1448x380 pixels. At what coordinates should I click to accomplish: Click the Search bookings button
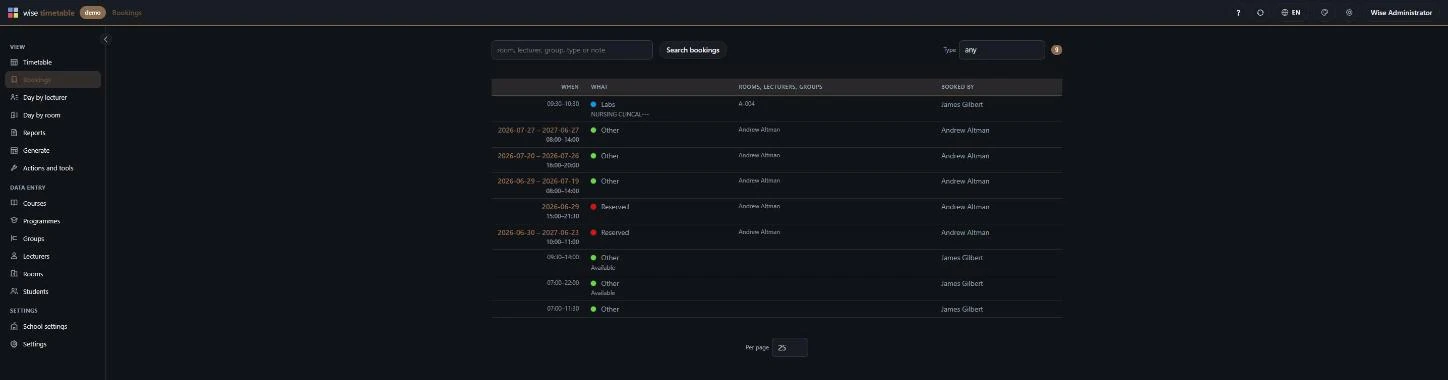pos(692,50)
